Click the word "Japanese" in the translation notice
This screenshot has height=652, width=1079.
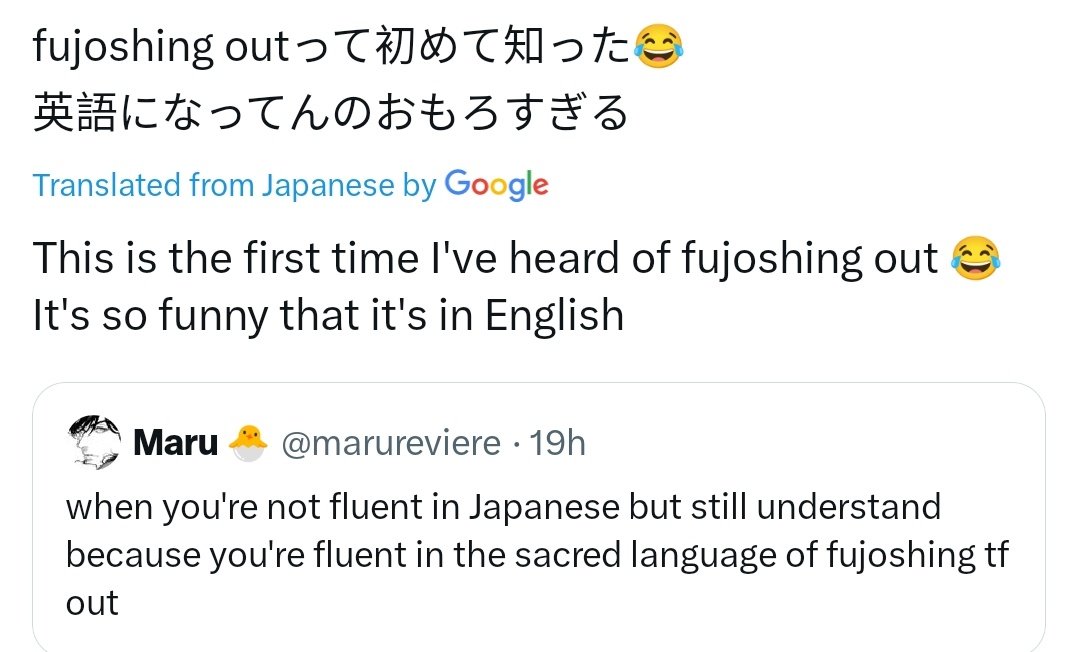tap(328, 186)
